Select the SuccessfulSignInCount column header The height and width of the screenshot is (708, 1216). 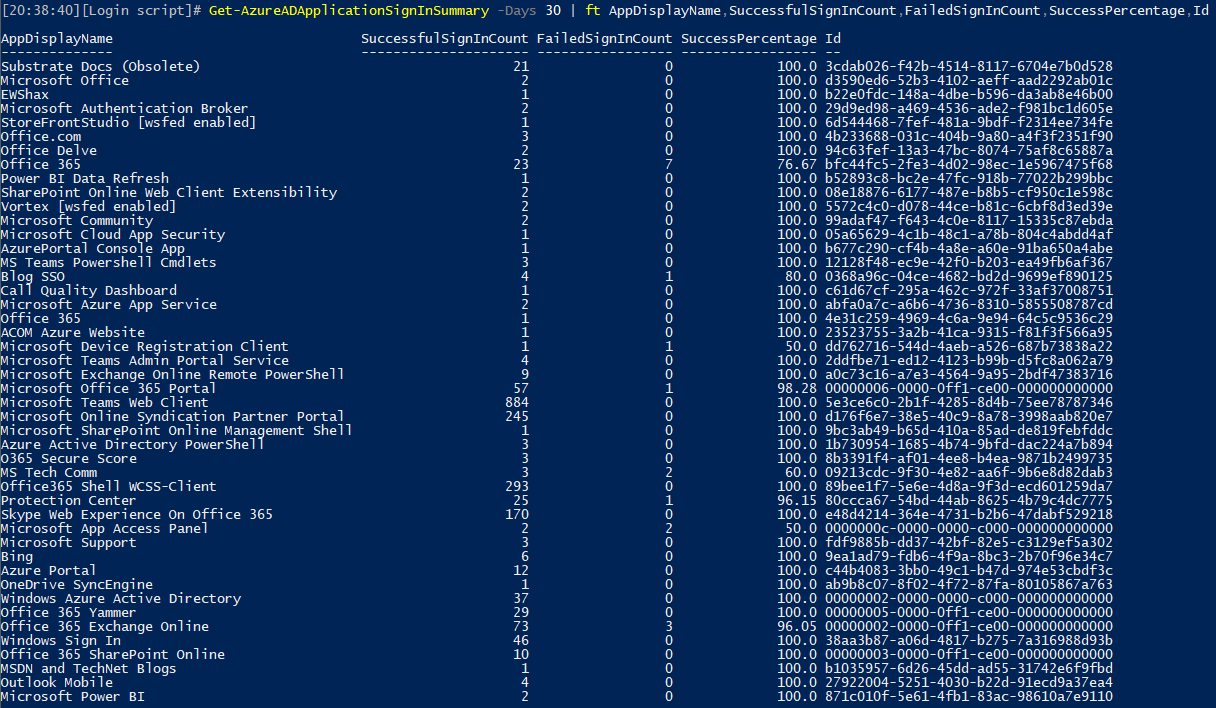coord(445,38)
